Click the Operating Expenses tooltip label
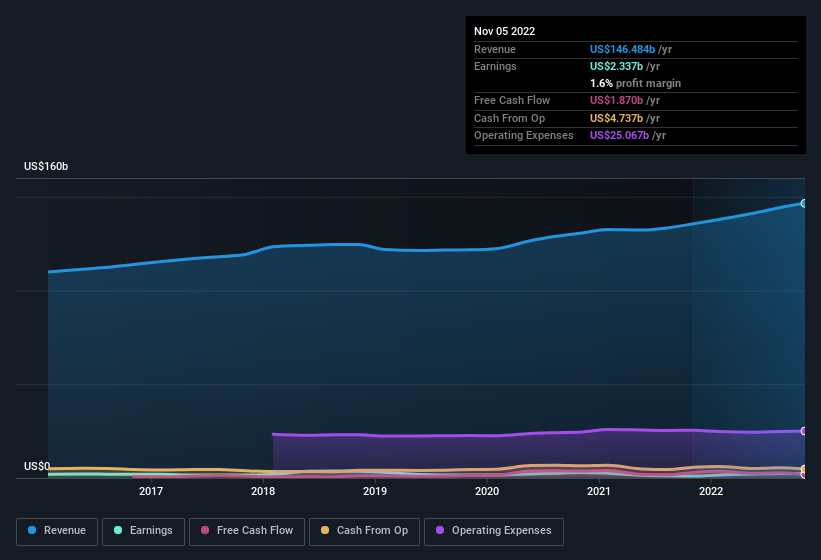The height and width of the screenshot is (560, 821). click(x=523, y=136)
